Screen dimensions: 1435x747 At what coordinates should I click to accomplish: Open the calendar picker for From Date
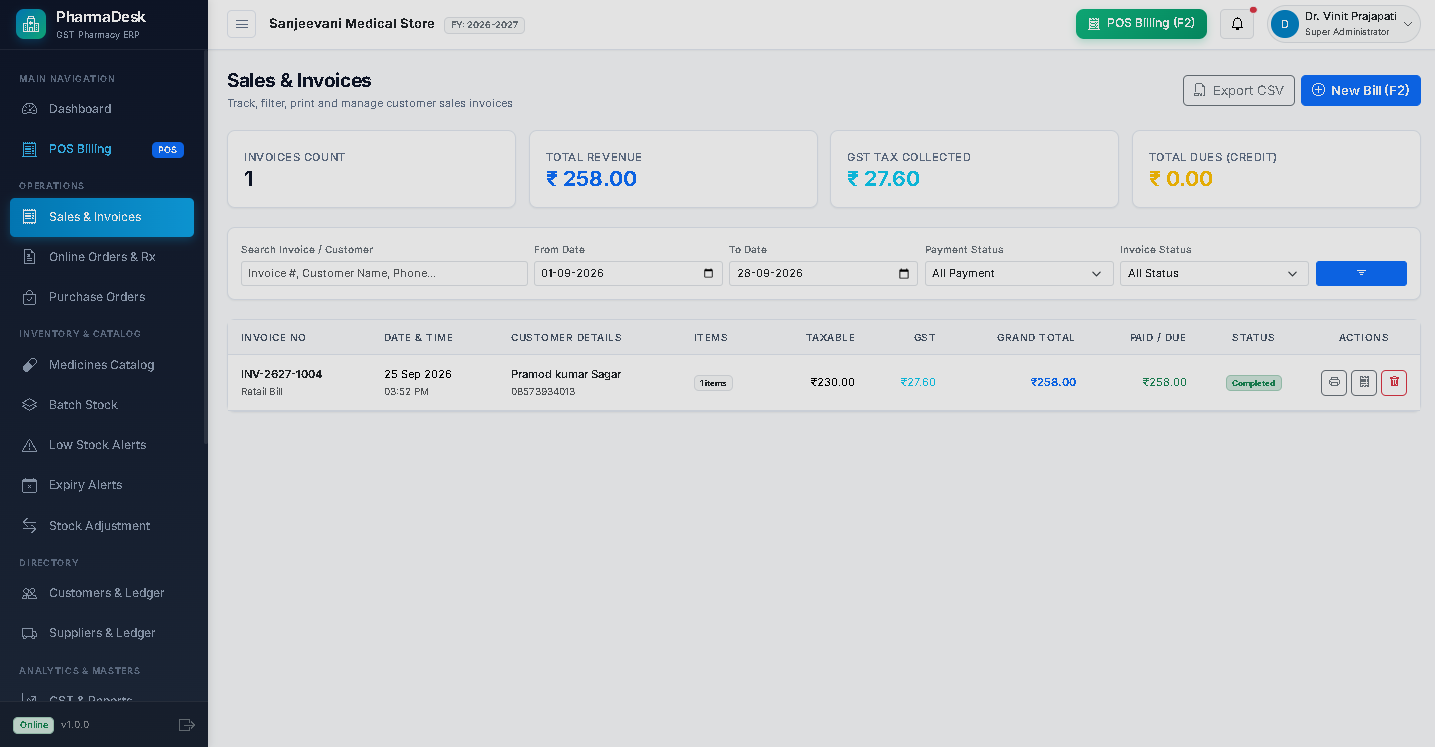pyautogui.click(x=709, y=273)
